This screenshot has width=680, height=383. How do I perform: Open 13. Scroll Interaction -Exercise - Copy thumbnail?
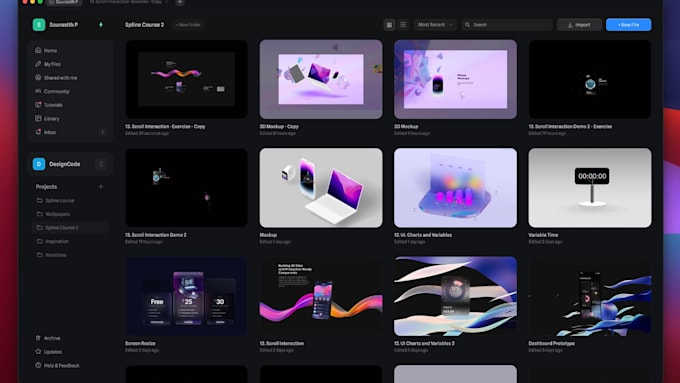click(x=186, y=79)
